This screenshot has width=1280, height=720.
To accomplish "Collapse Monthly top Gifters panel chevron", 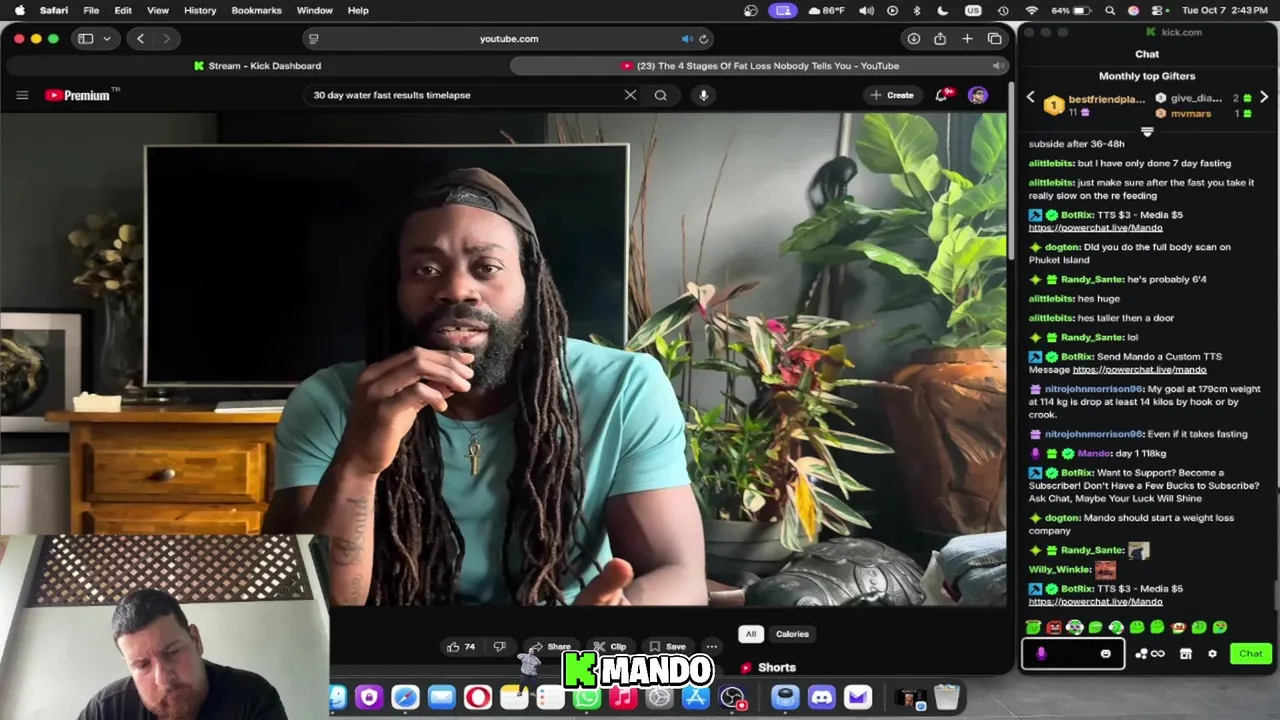I will pyautogui.click(x=1147, y=131).
